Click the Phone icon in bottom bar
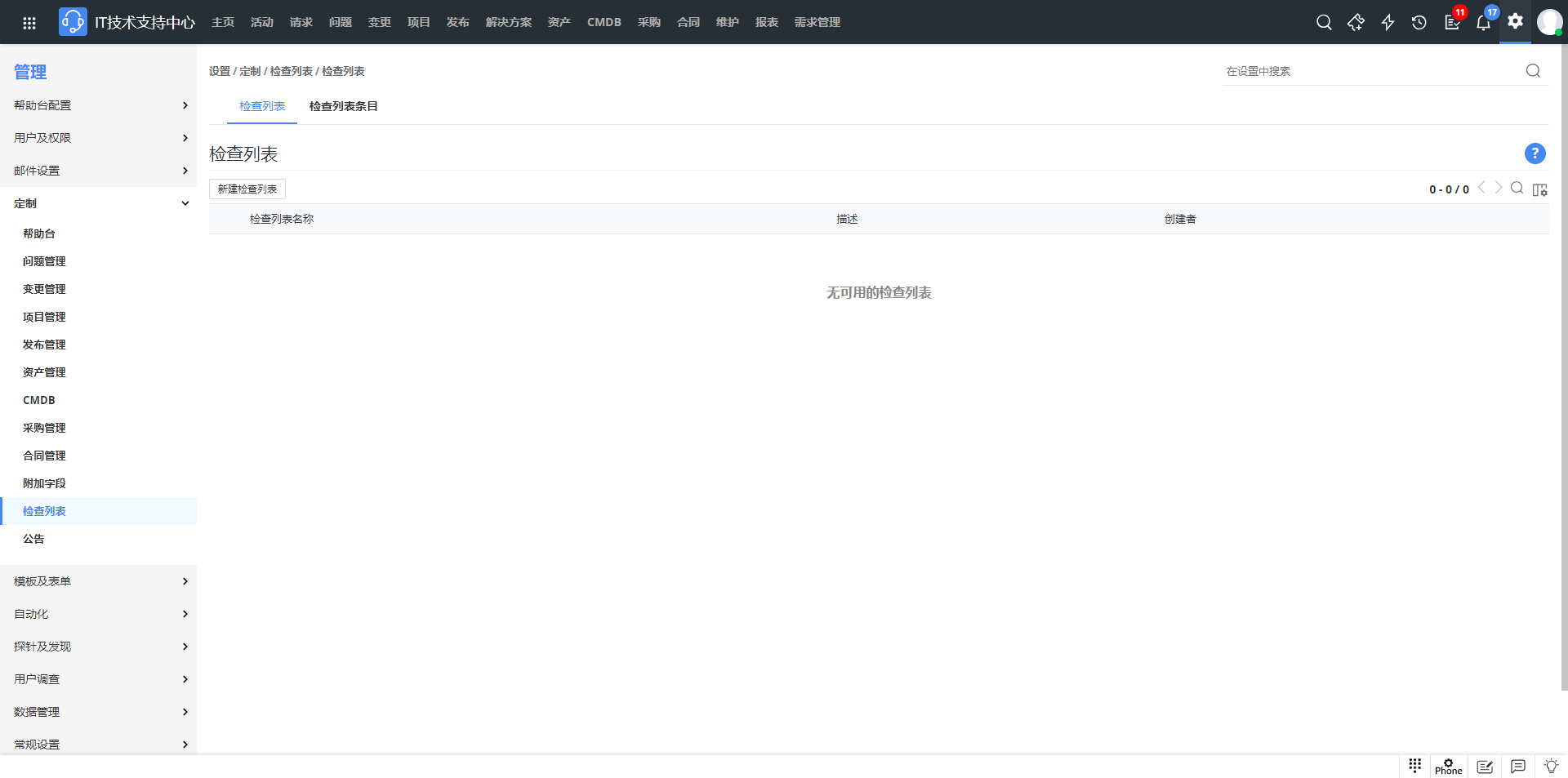 click(x=1449, y=767)
